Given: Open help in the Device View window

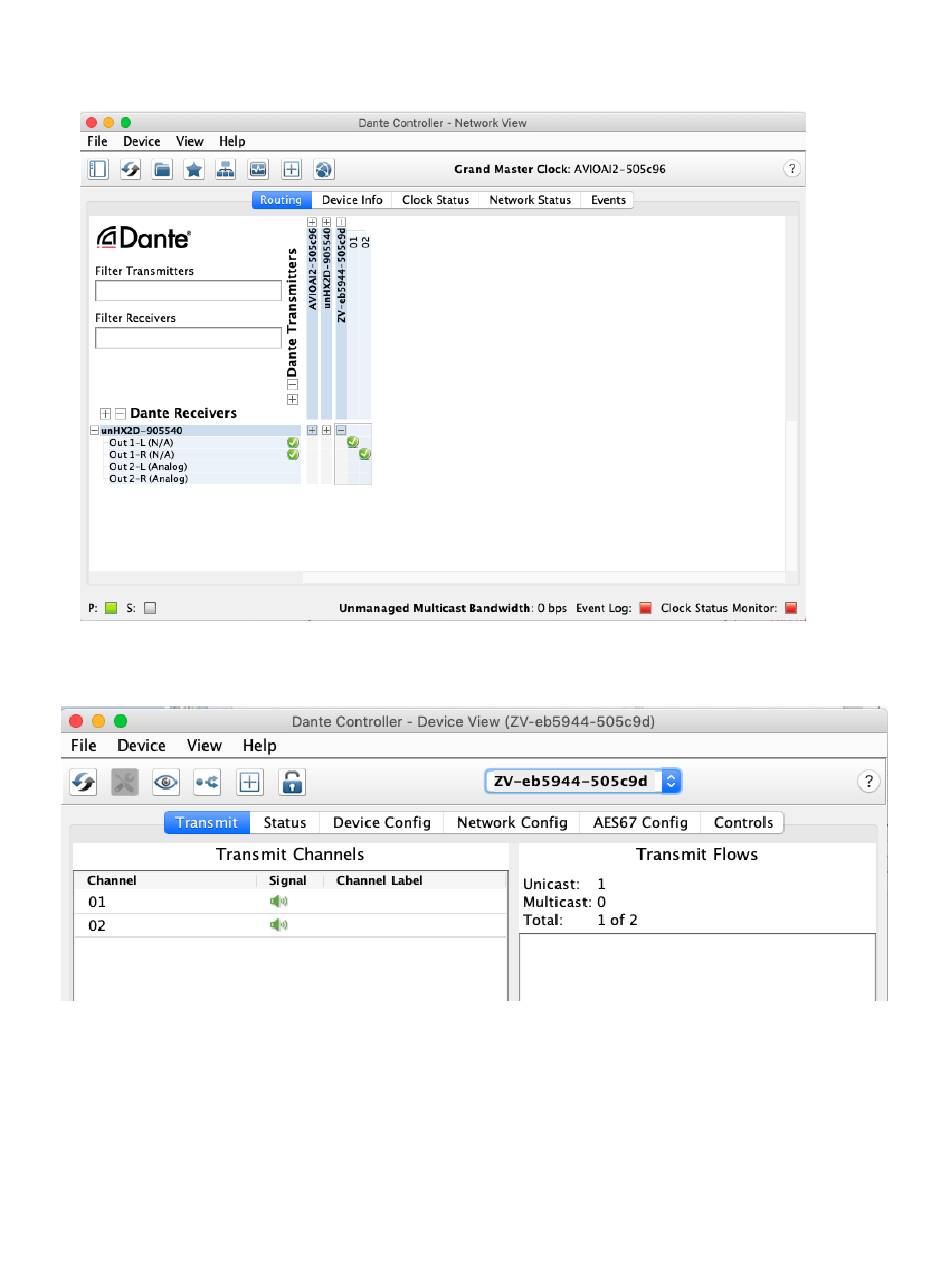Looking at the screenshot, I should point(869,782).
